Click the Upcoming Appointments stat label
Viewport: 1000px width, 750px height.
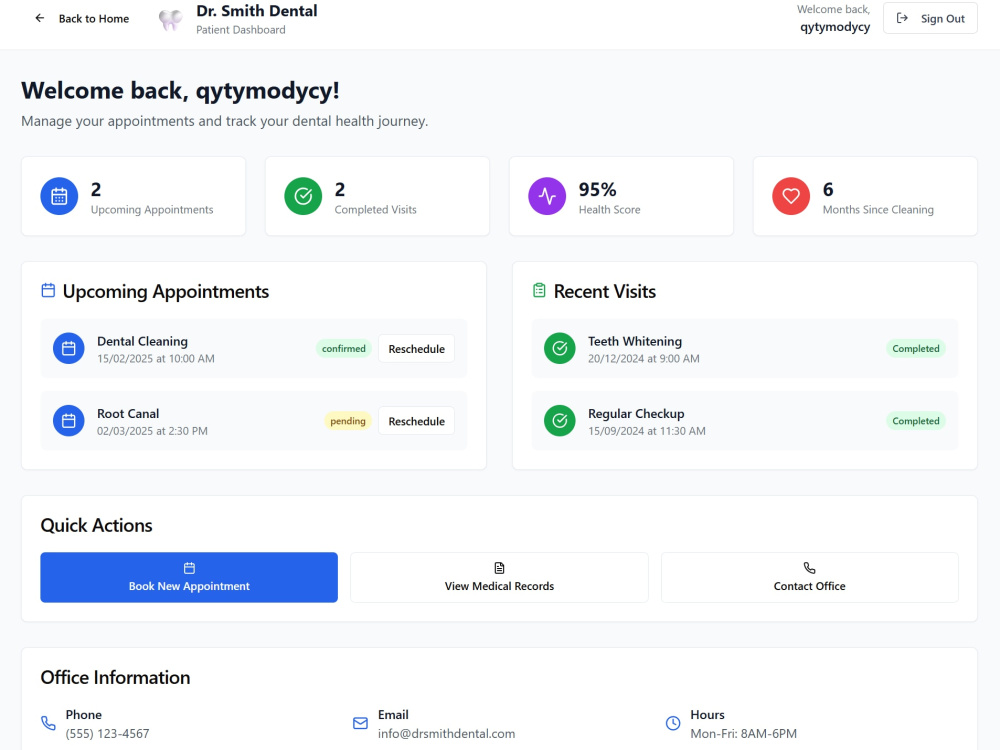(152, 210)
